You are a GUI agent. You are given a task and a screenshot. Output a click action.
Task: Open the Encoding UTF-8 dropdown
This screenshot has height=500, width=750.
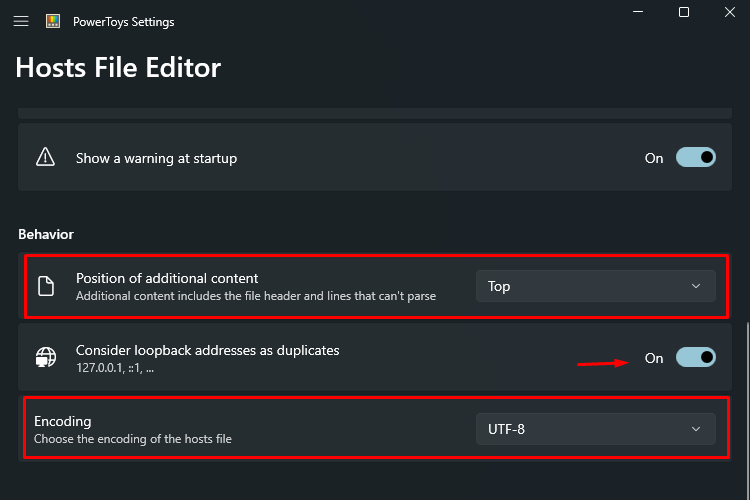pos(596,429)
